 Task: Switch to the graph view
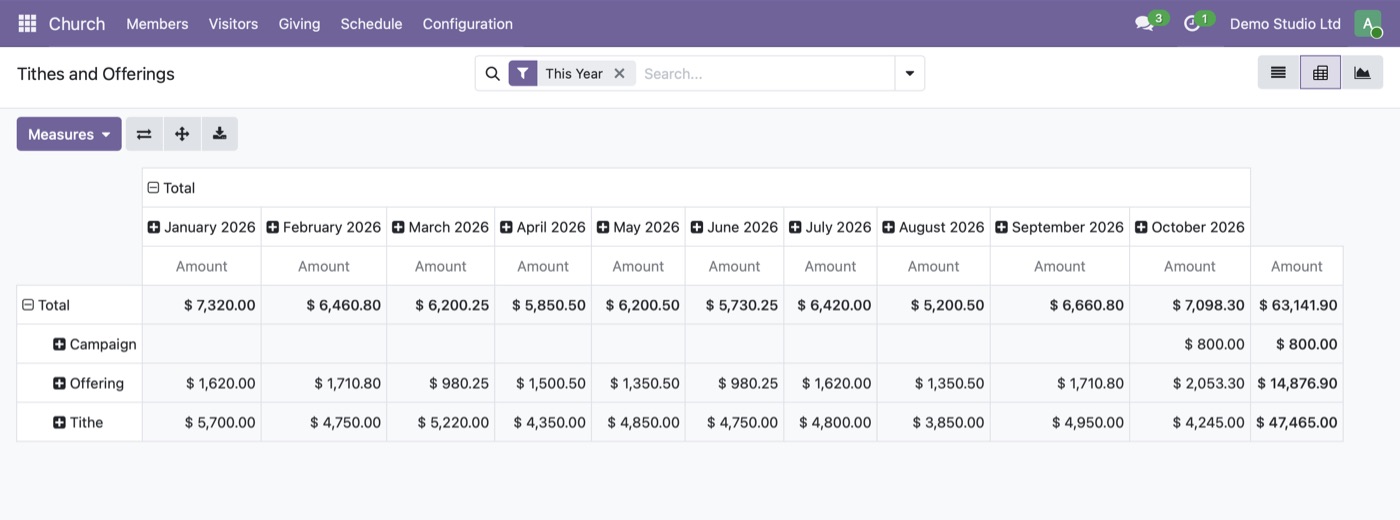[1362, 73]
